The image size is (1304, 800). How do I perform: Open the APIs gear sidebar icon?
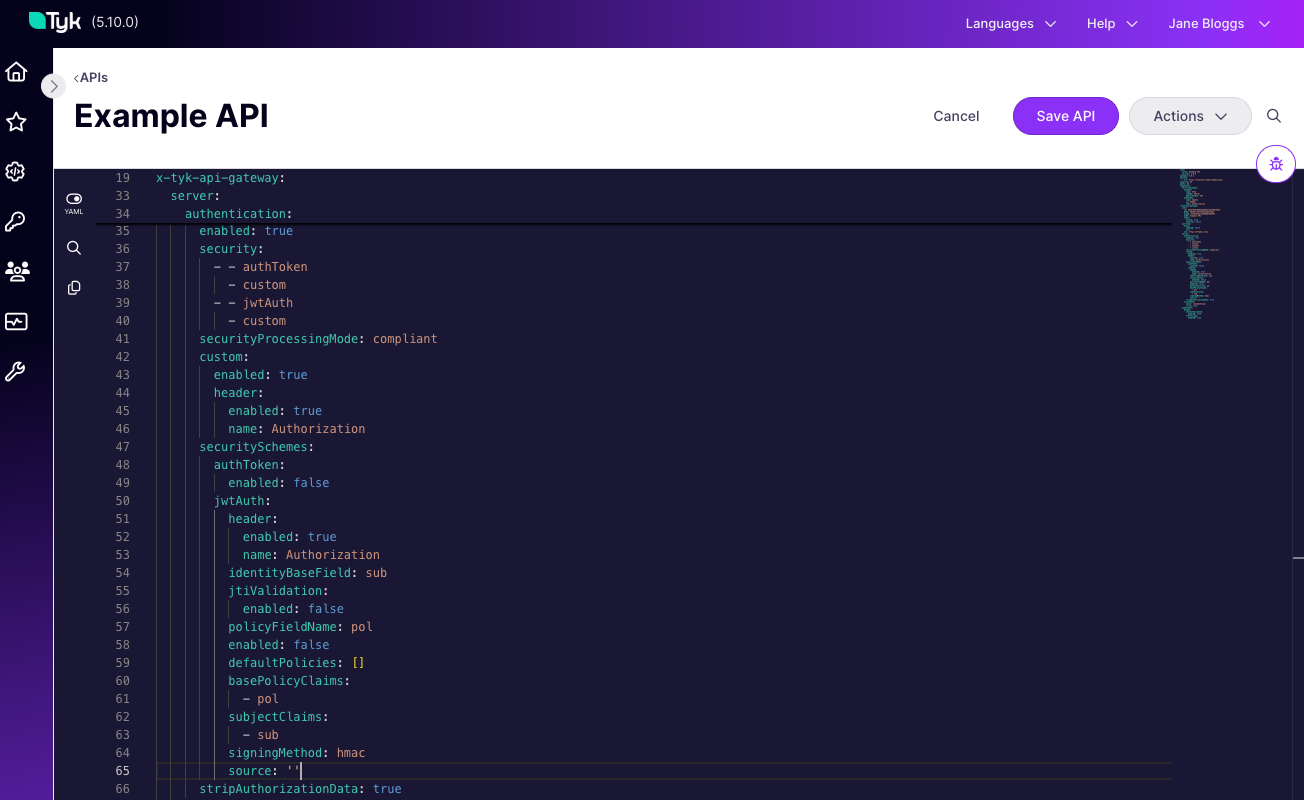tap(16, 172)
